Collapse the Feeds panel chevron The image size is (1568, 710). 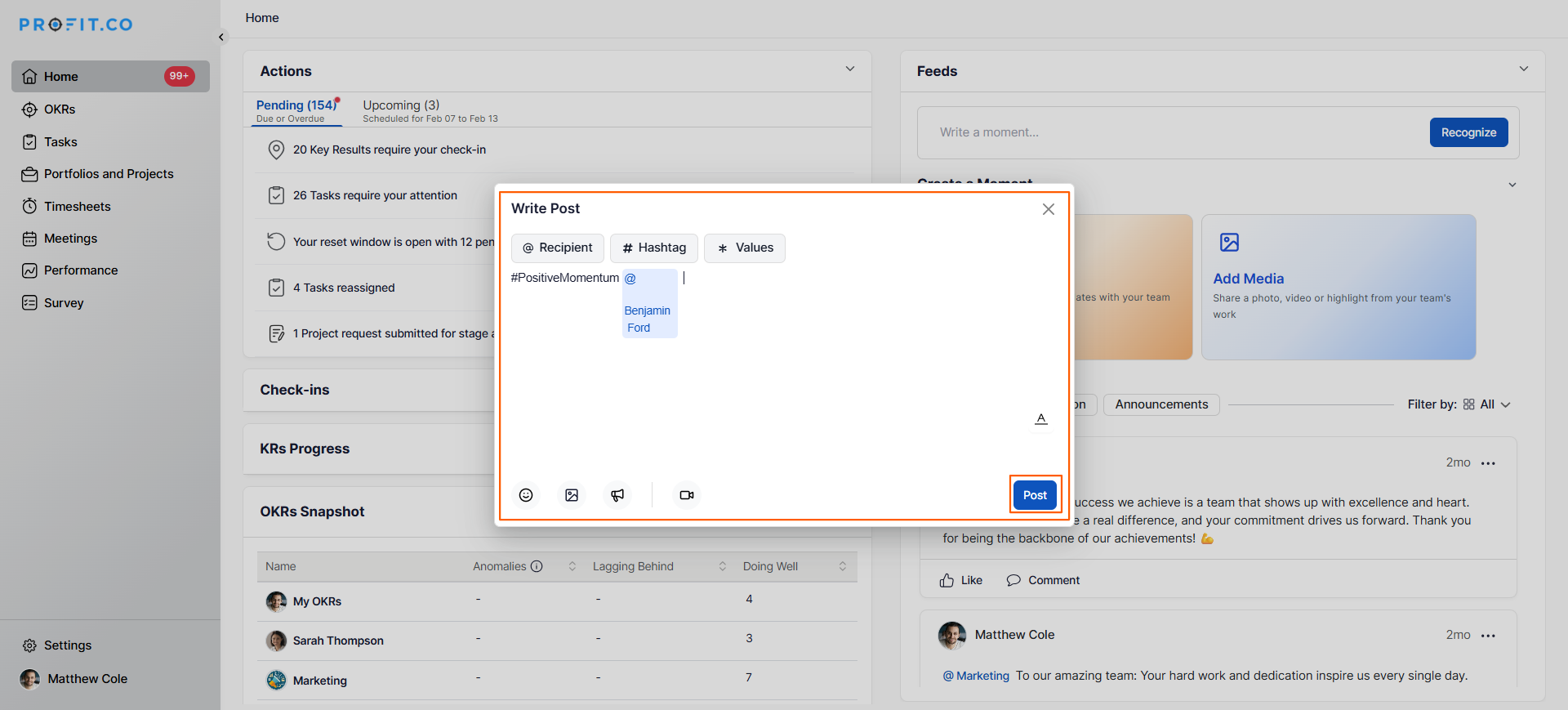[1523, 69]
